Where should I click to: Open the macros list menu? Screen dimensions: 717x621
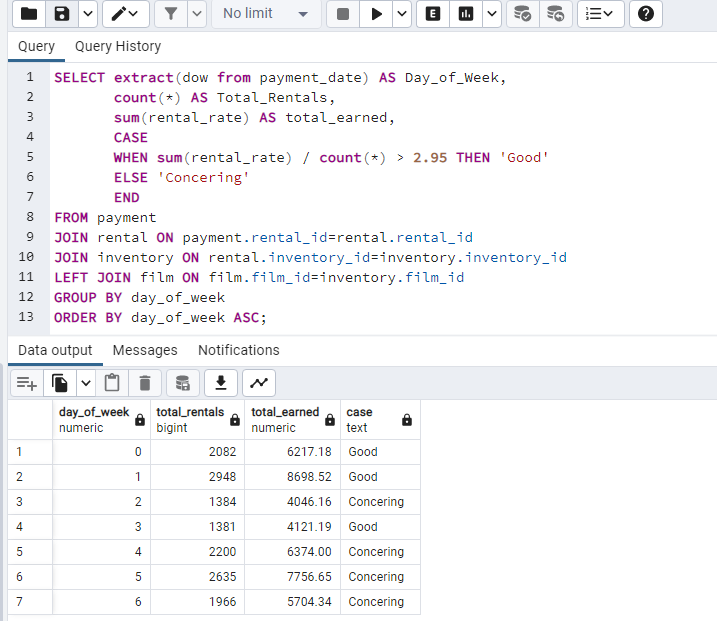click(600, 14)
